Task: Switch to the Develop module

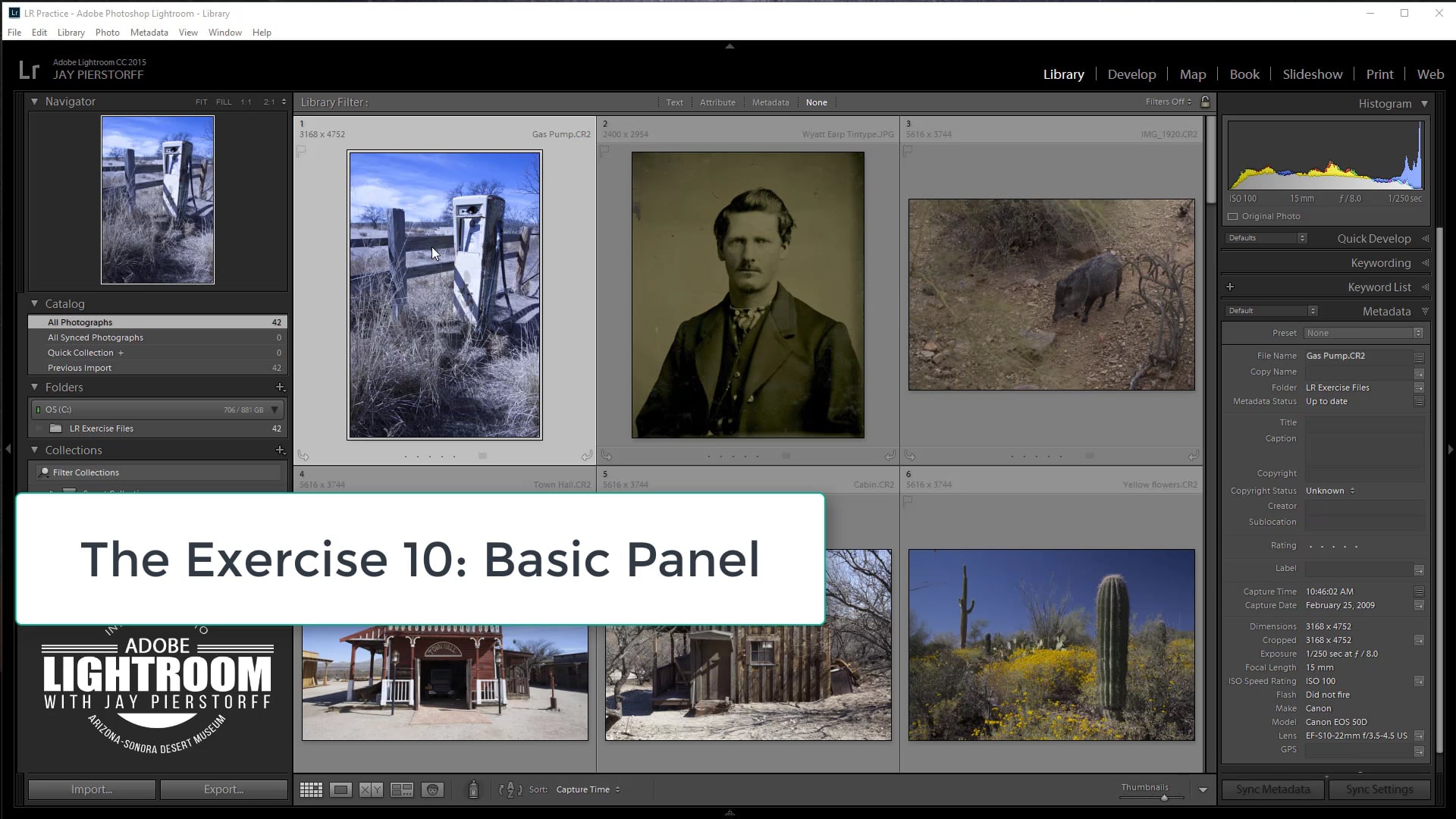Action: [1131, 74]
